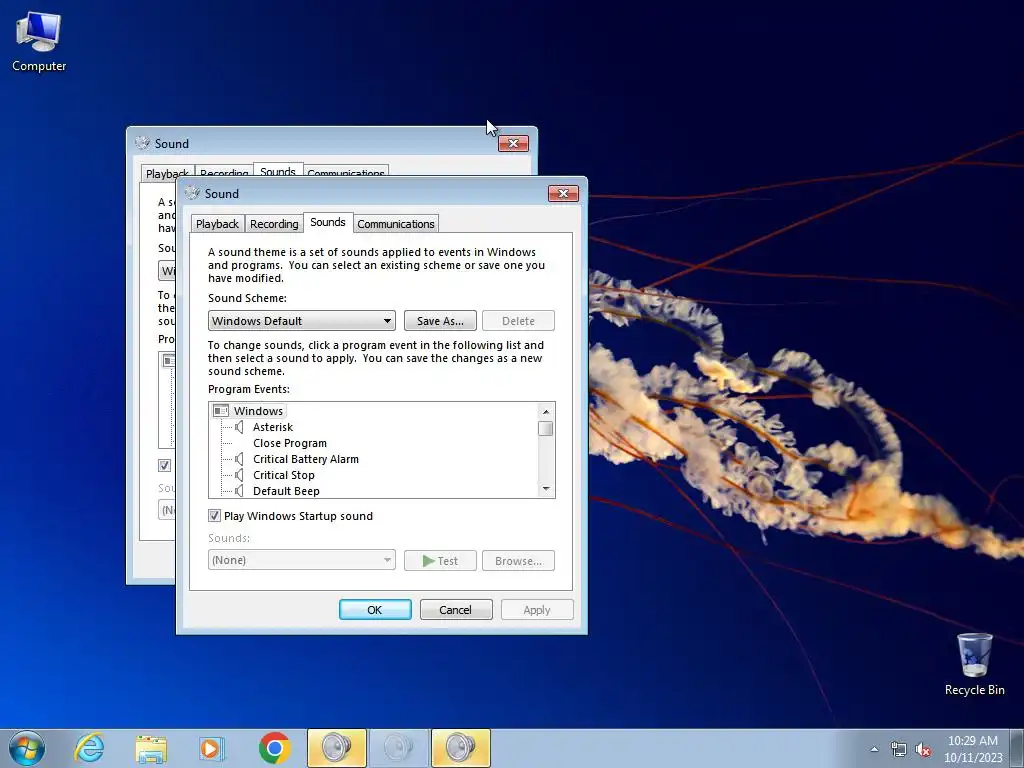Select the Critical Battery Alarm event
Screen dimensions: 1024x768
click(306, 459)
